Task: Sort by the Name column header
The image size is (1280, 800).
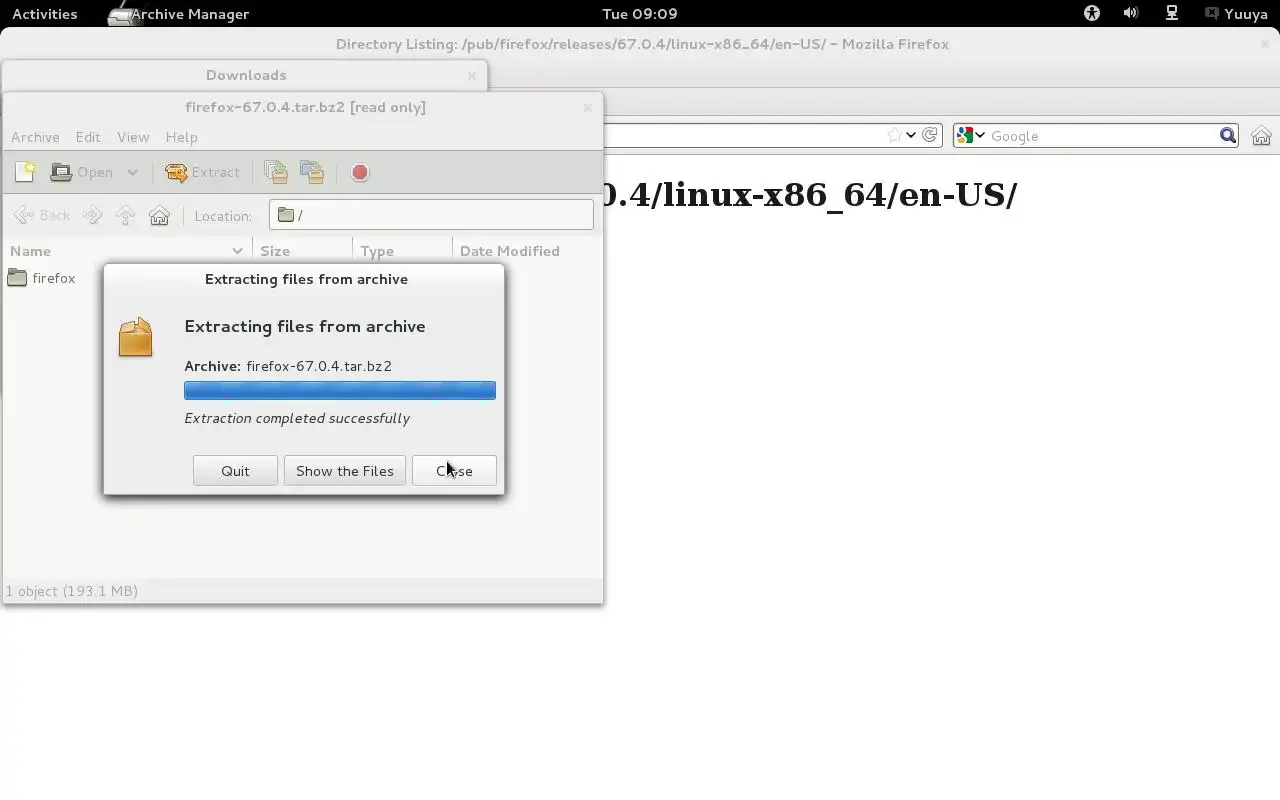Action: tap(127, 251)
